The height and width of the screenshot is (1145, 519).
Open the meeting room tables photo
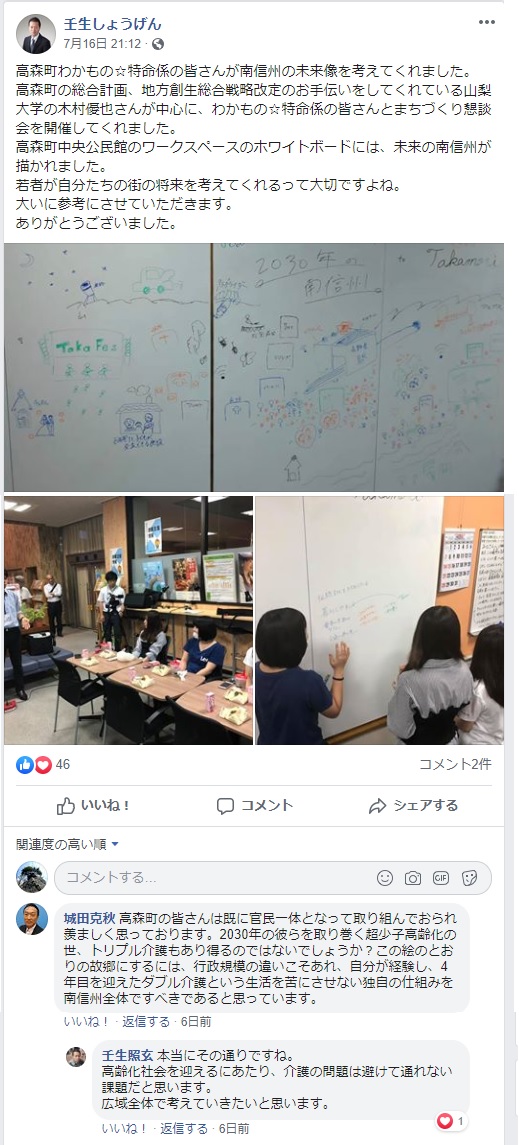point(128,621)
